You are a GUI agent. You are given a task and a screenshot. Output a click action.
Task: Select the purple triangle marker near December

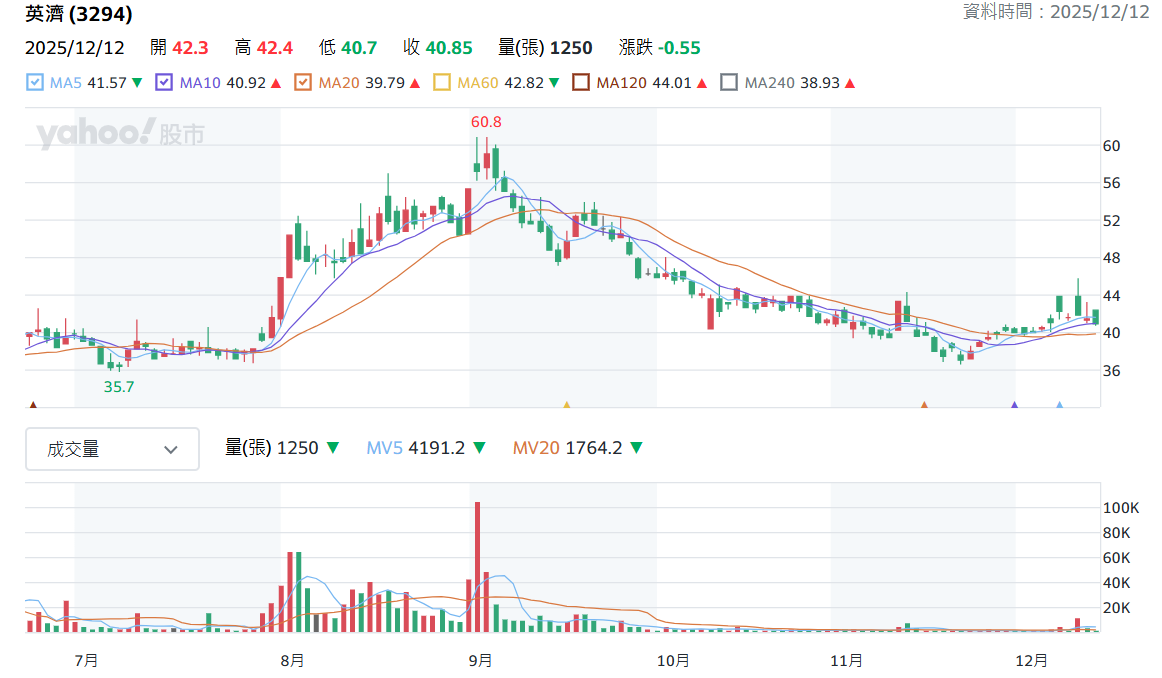pyautogui.click(x=1015, y=405)
